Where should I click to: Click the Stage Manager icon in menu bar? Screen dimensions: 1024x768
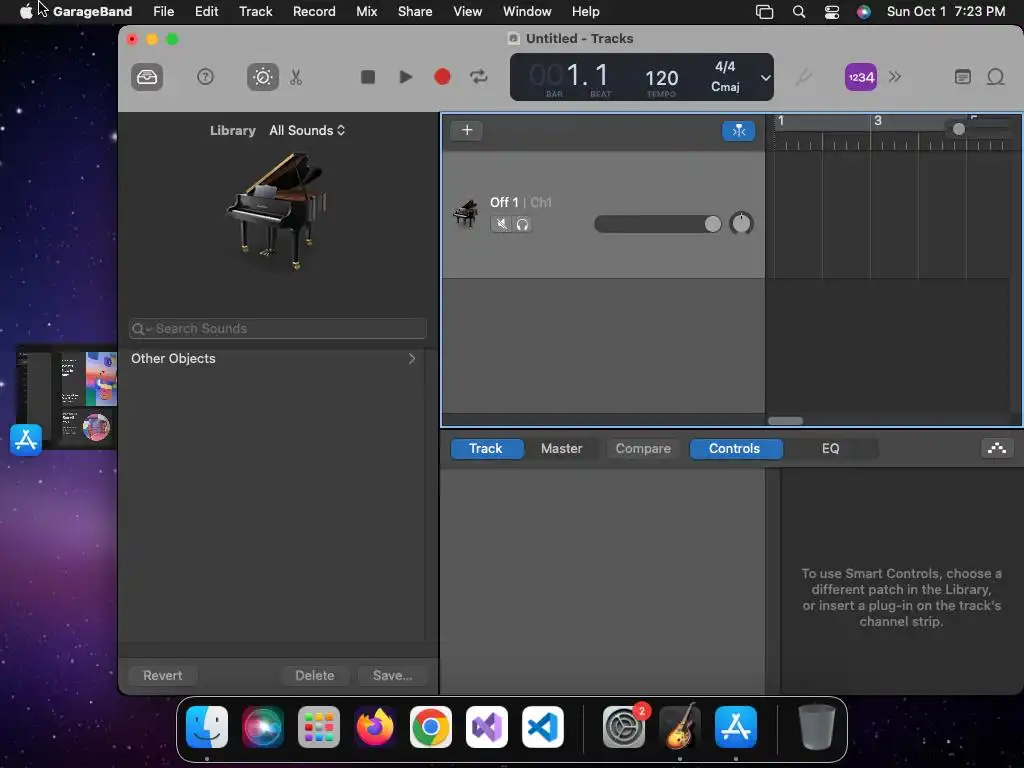[x=764, y=12]
